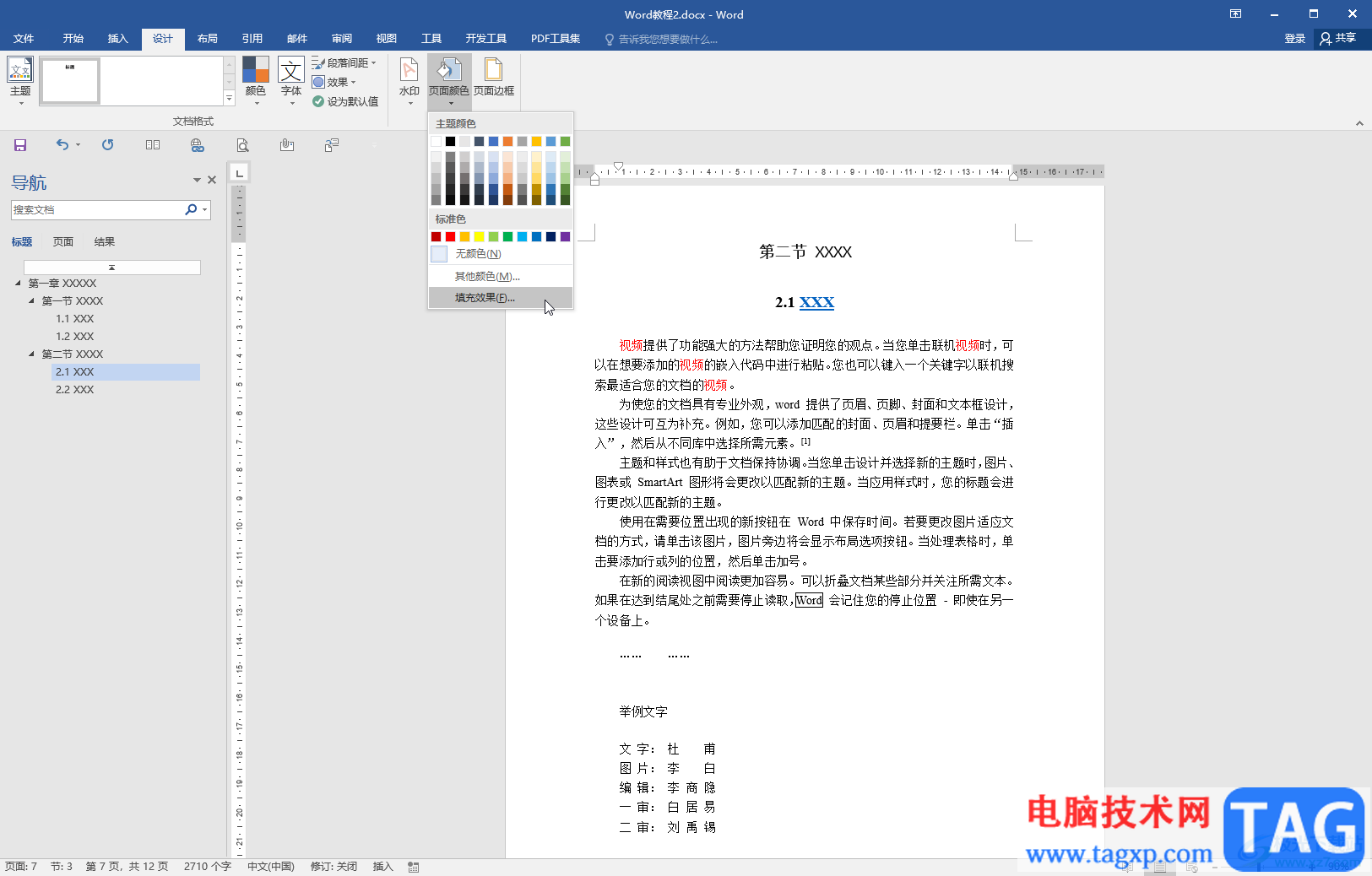Select the document format style thumbnail

pos(69,81)
